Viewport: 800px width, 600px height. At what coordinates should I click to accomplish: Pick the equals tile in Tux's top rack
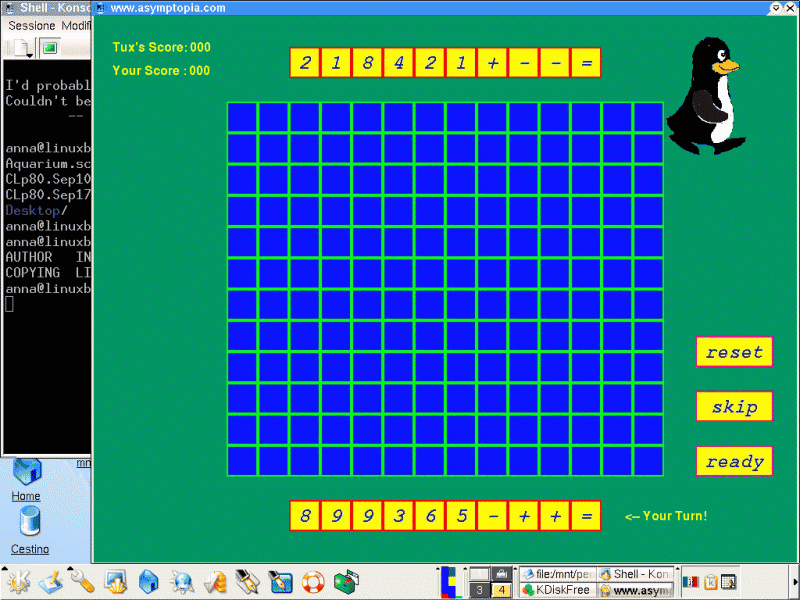pos(586,63)
